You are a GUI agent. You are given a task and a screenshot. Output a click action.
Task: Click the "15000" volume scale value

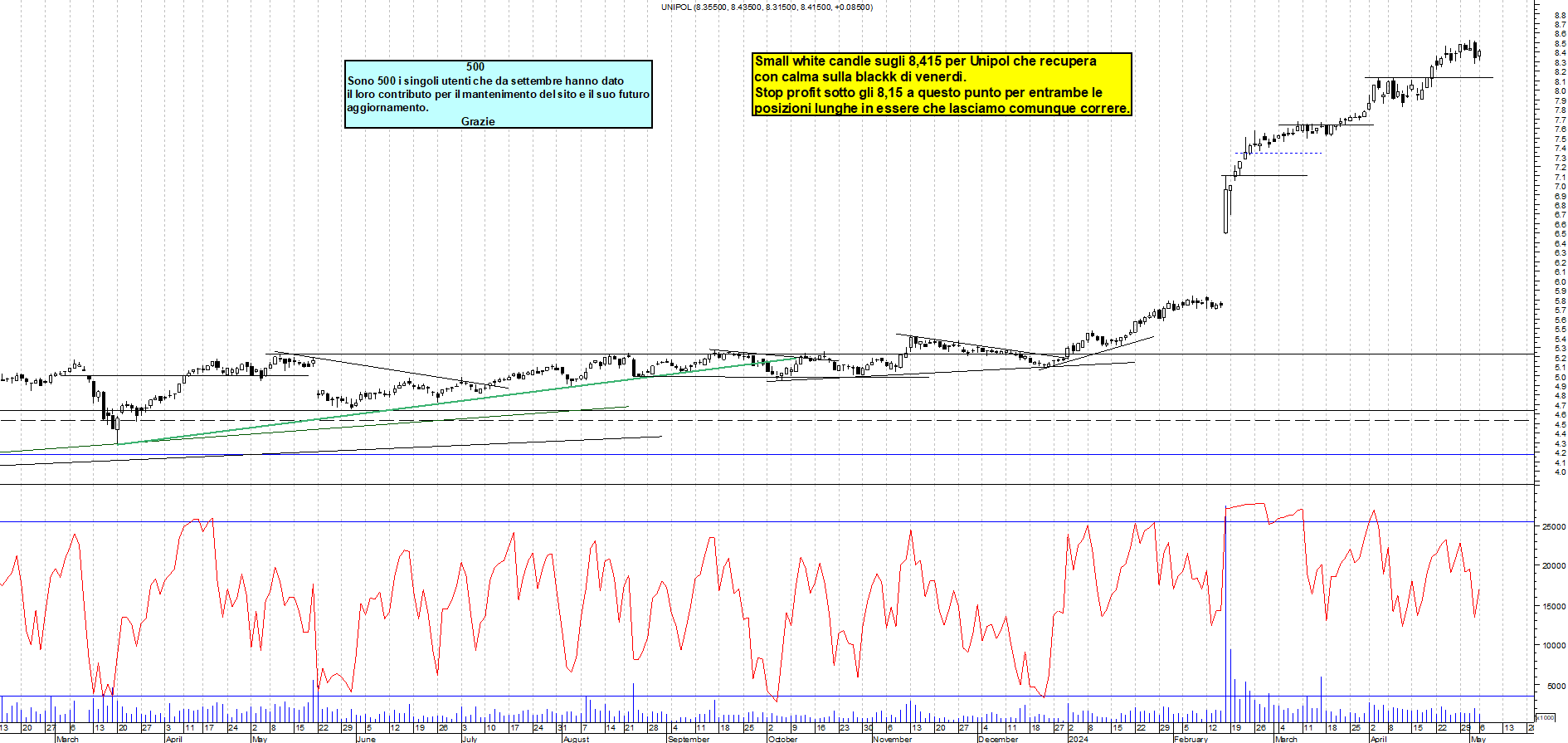(1554, 606)
